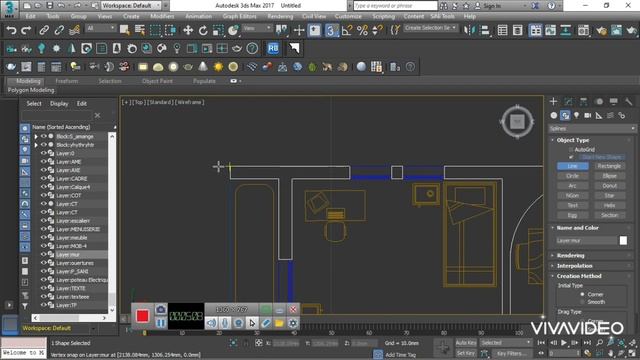Screen dimensions: 640x360
Task: Open the Utilities wrench panel tab
Action: click(x=629, y=101)
